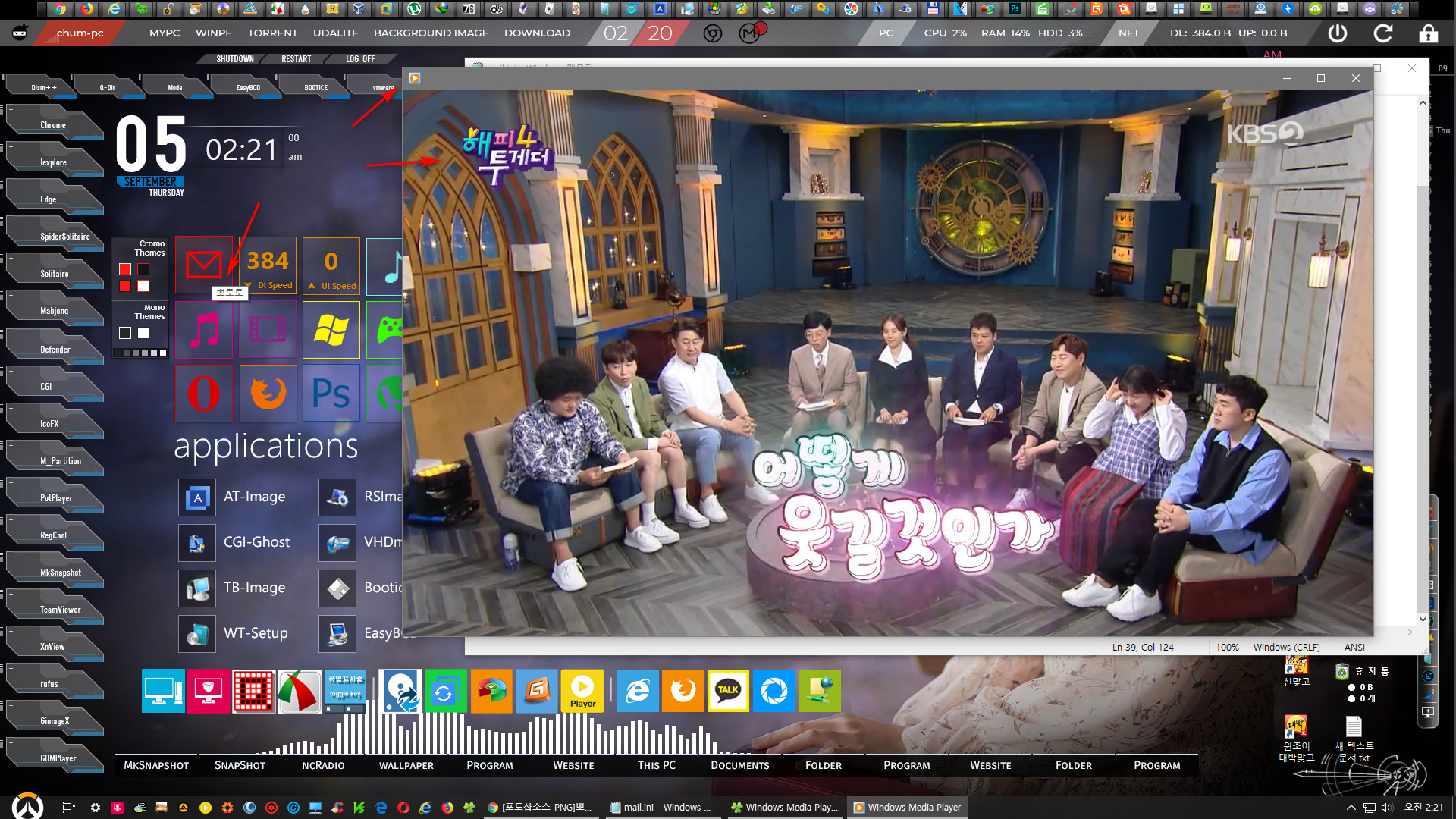1456x819 pixels.
Task: Click Notepad horizontal scrollbar right arrow
Action: click(x=1410, y=632)
